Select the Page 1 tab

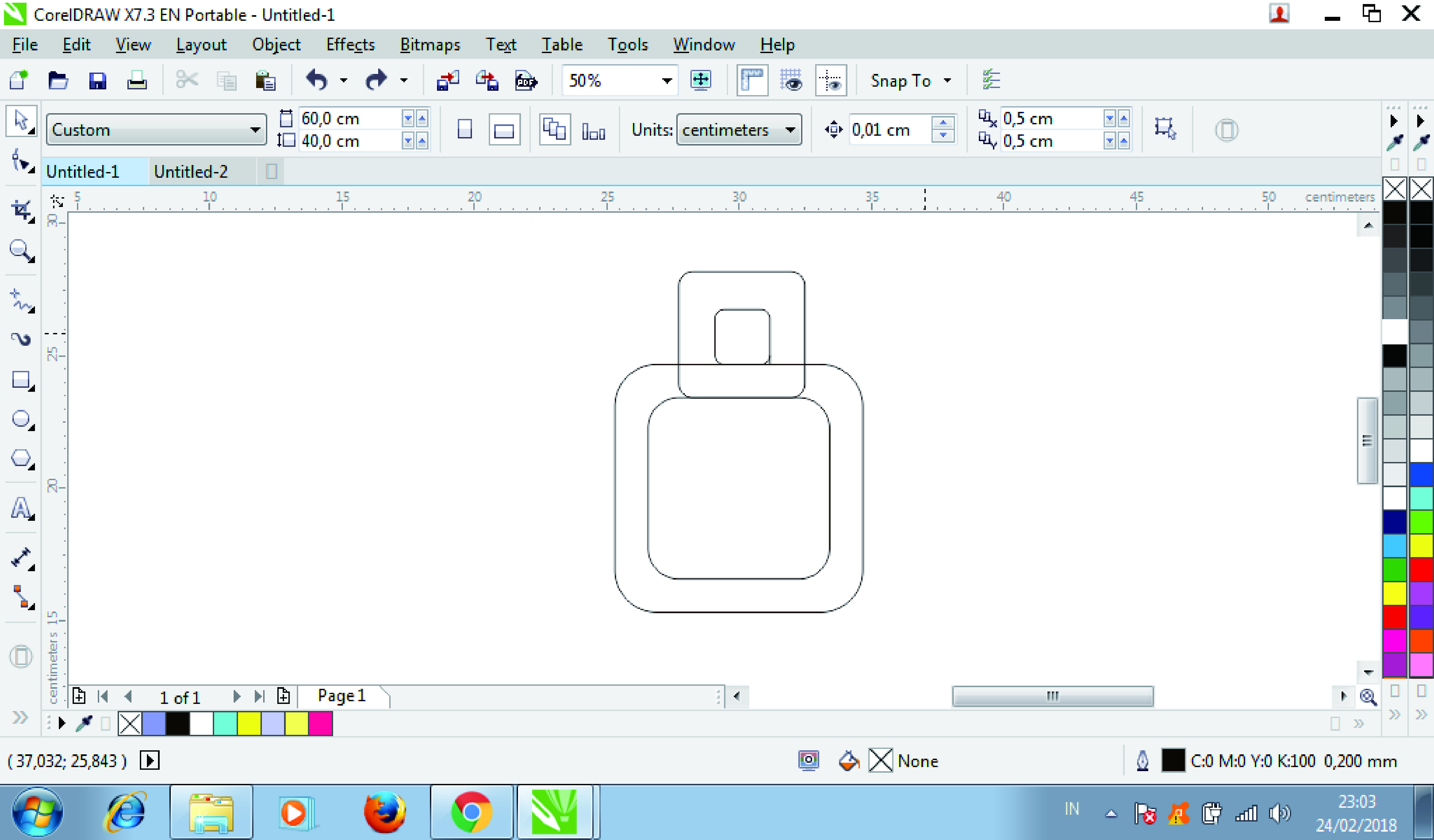(x=342, y=696)
